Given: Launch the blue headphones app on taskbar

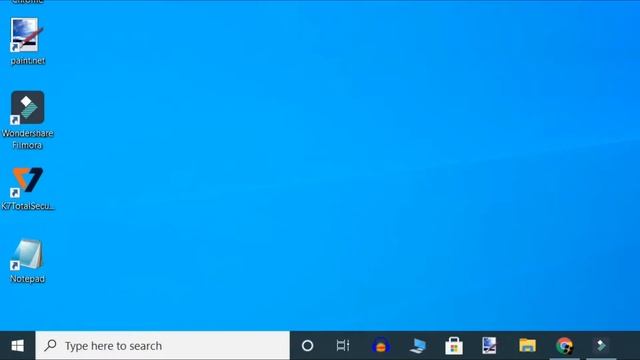Looking at the screenshot, I should point(380,346).
